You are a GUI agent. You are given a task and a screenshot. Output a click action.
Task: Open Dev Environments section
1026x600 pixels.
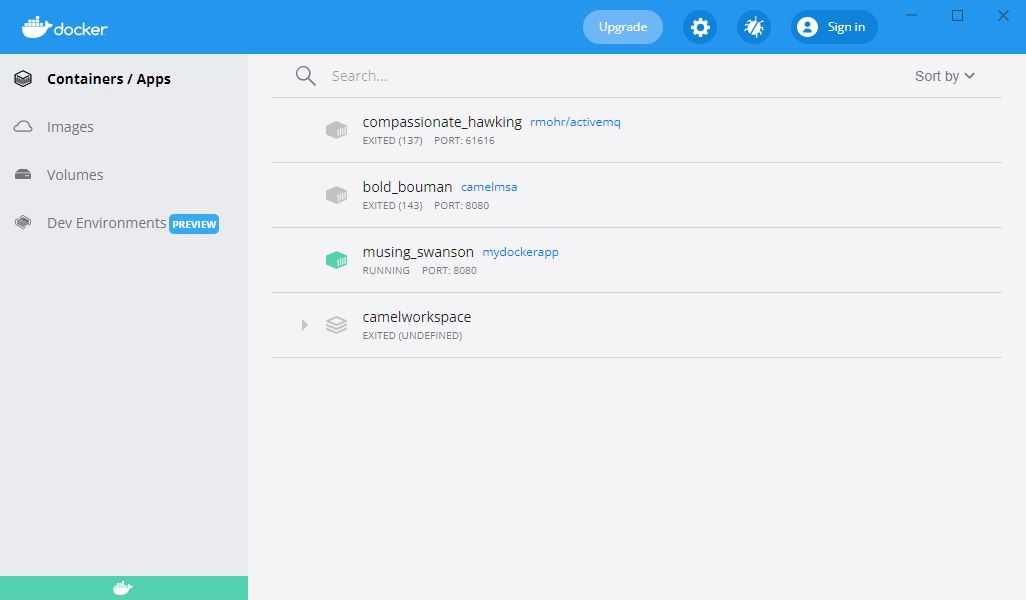click(x=107, y=223)
